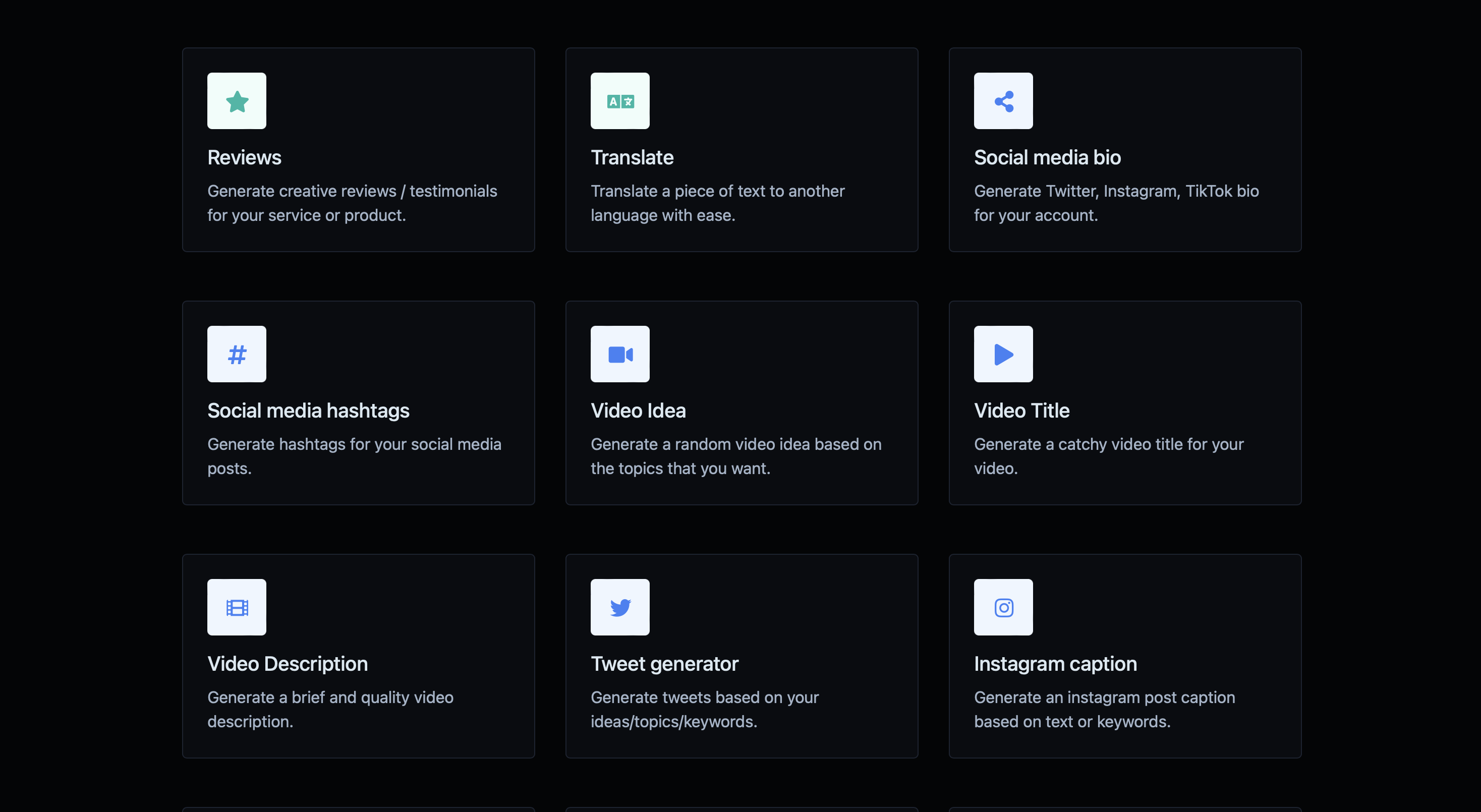Open Social media hashtags heading
This screenshot has width=1481, height=812.
(308, 411)
